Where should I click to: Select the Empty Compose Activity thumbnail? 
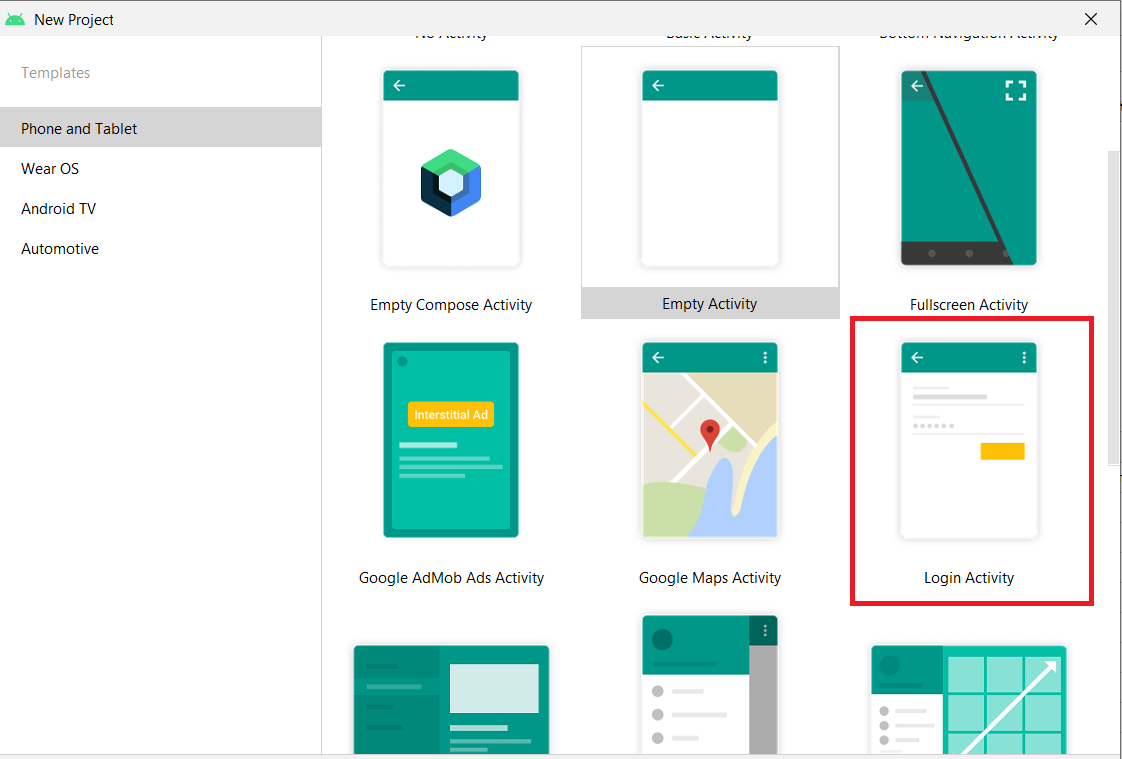(451, 168)
